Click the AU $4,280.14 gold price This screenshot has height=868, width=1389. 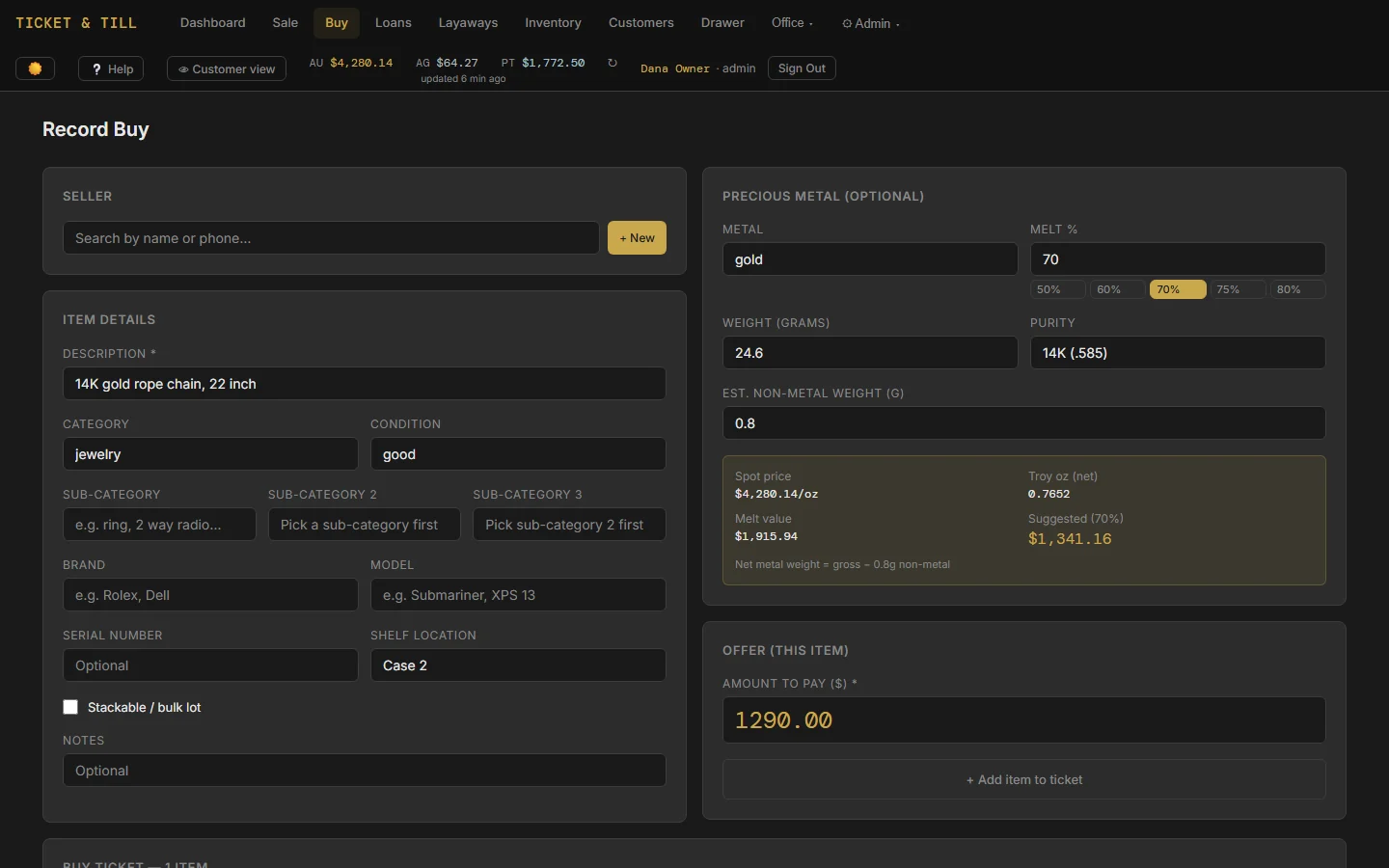(351, 63)
